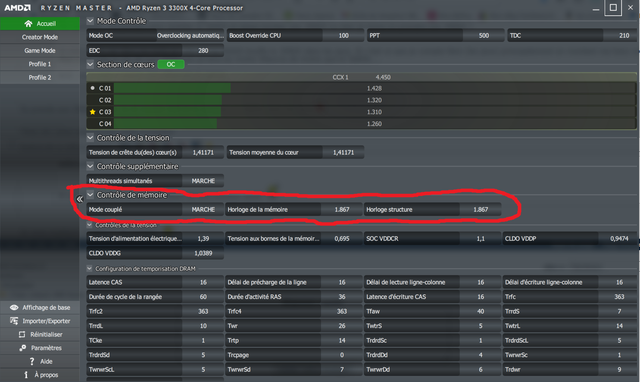The width and height of the screenshot is (640, 382).
Task: Click Tension d'alimentation électrique value 1,39
Action: [203, 238]
